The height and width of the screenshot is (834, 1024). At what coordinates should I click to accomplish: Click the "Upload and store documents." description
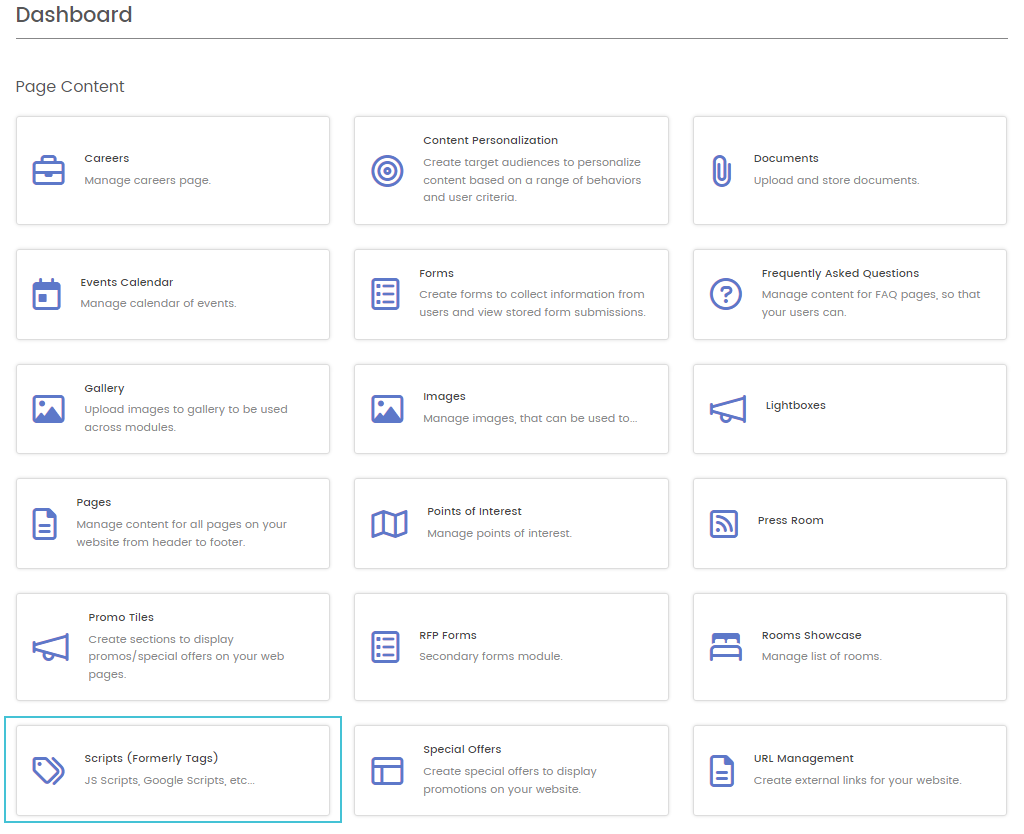(x=836, y=180)
